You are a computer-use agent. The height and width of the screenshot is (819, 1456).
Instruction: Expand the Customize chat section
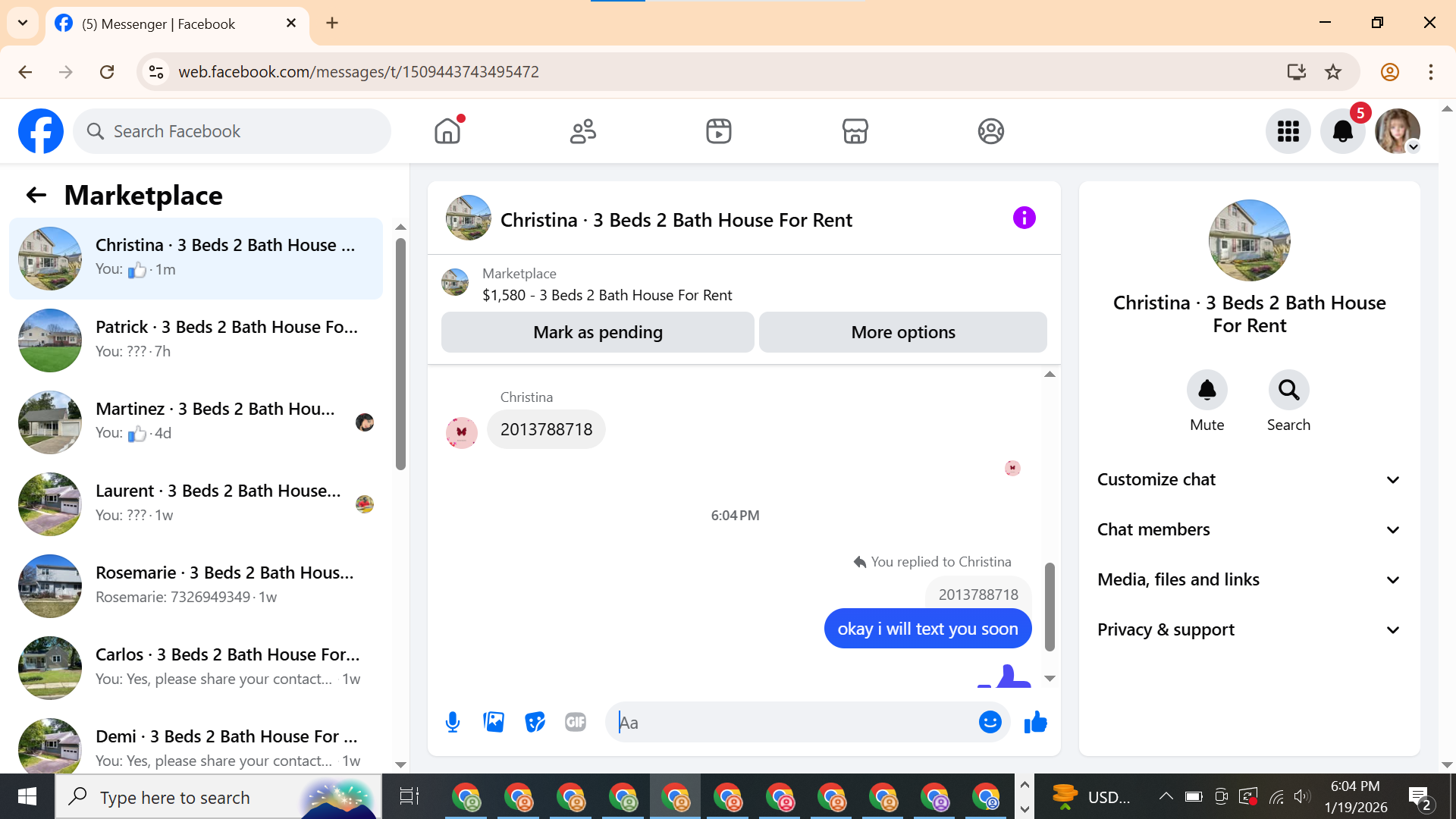(x=1249, y=480)
